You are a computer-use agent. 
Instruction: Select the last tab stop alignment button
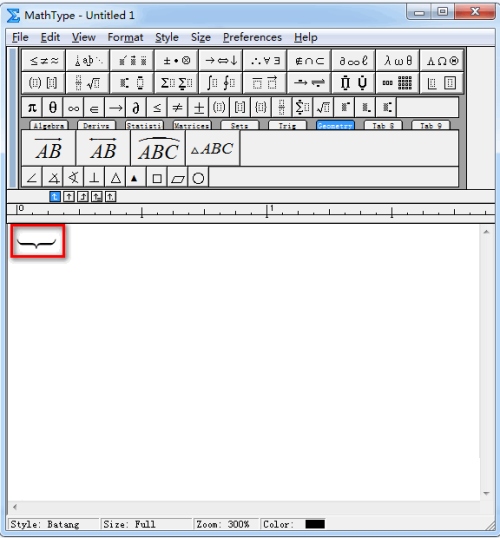(111, 197)
